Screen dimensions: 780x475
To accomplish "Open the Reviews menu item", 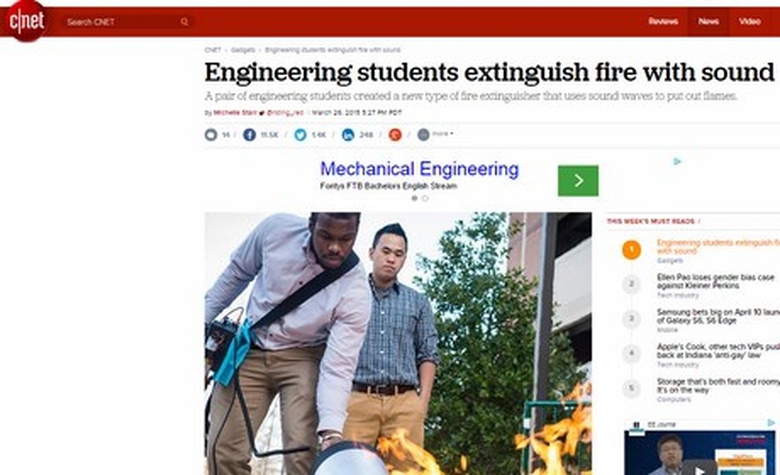I will [663, 21].
